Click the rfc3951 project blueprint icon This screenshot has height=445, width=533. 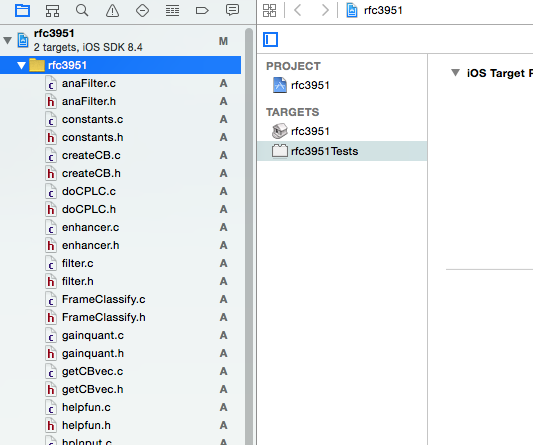280,85
